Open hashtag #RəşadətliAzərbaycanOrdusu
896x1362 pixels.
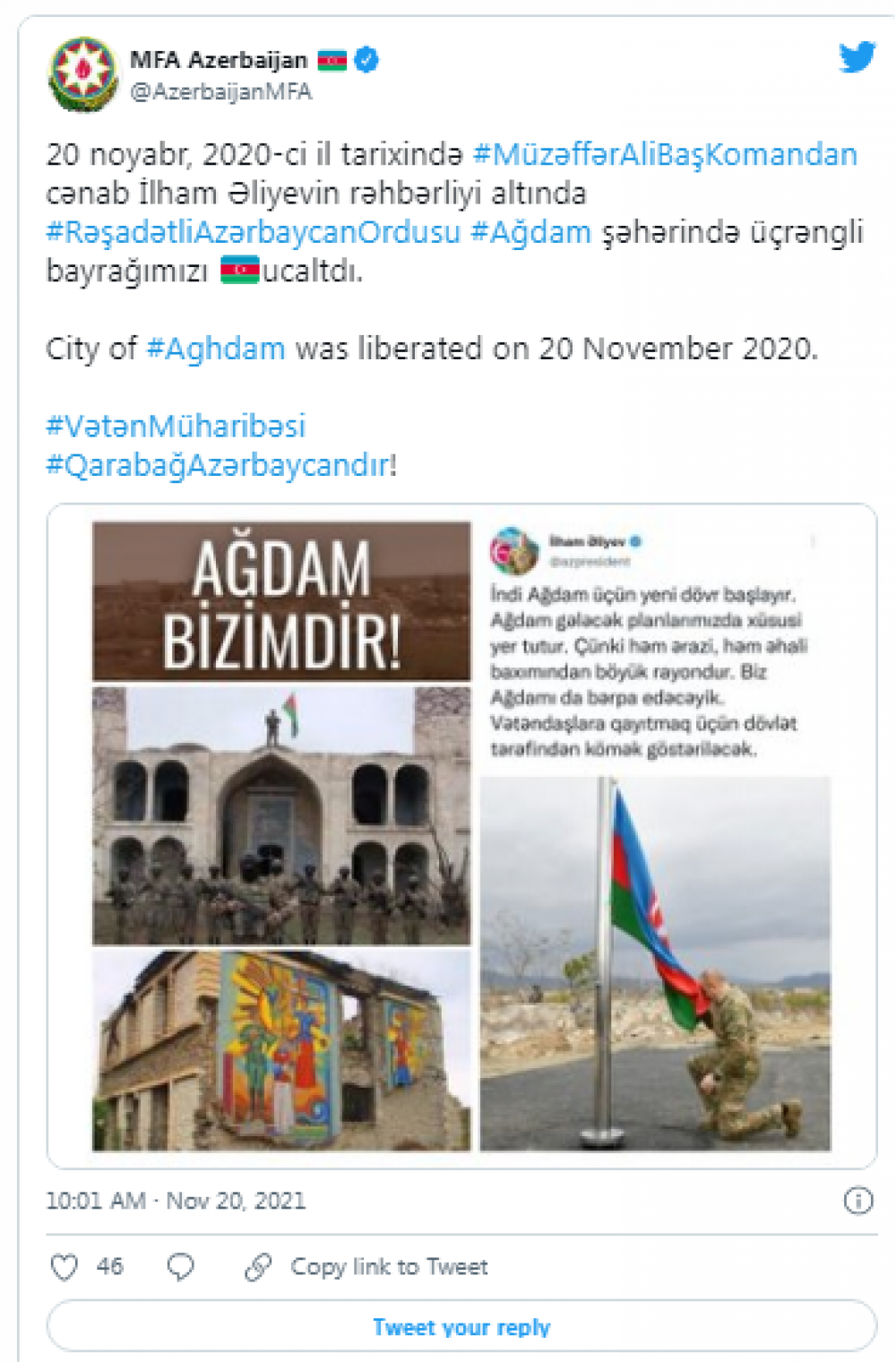tap(254, 232)
